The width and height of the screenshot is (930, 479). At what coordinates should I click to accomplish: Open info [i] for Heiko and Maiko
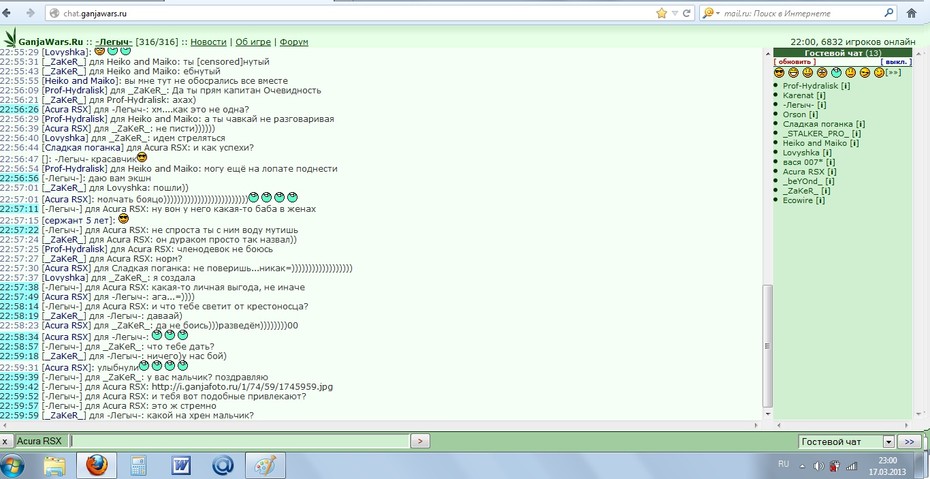click(x=853, y=143)
